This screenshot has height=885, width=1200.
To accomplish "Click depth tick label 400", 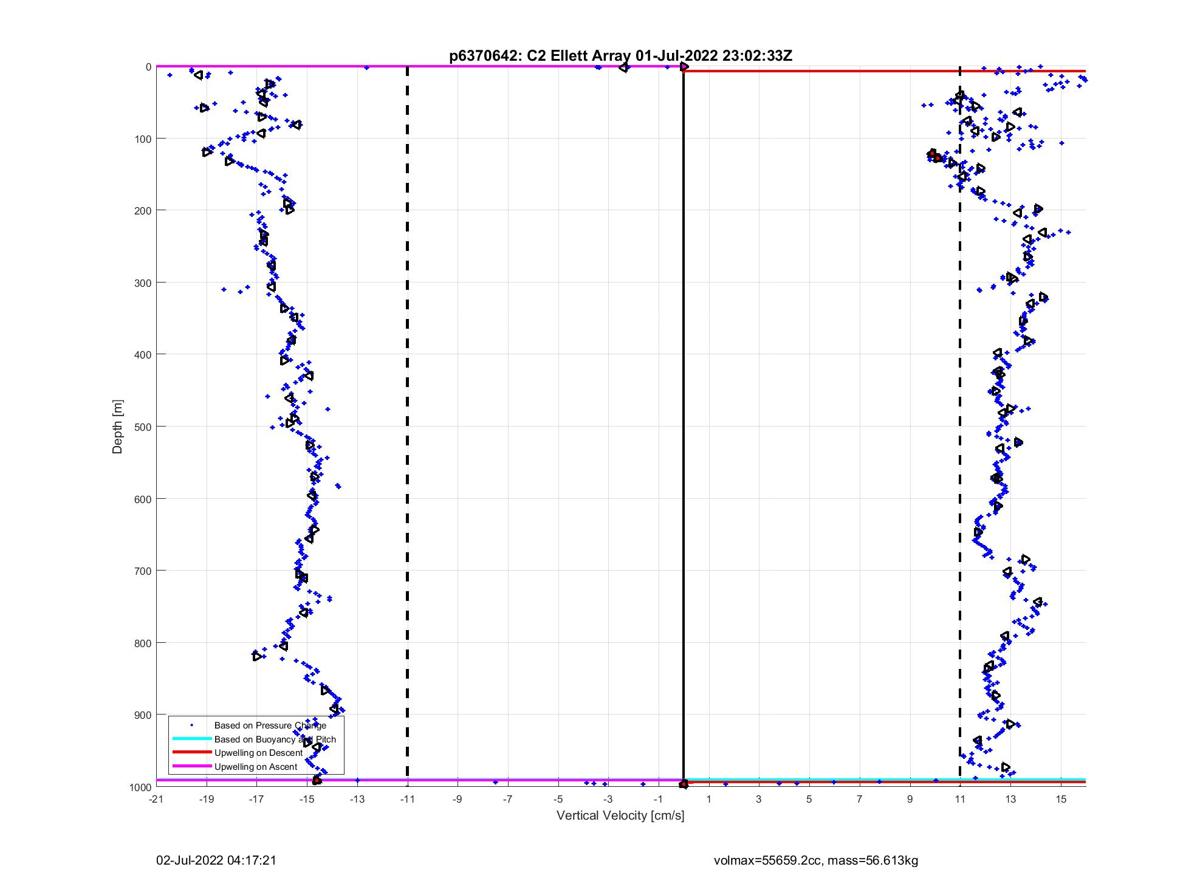I will point(142,355).
